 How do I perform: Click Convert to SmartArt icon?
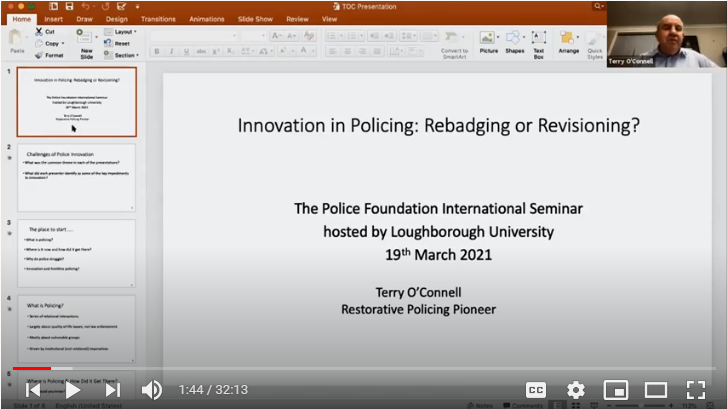click(x=451, y=37)
